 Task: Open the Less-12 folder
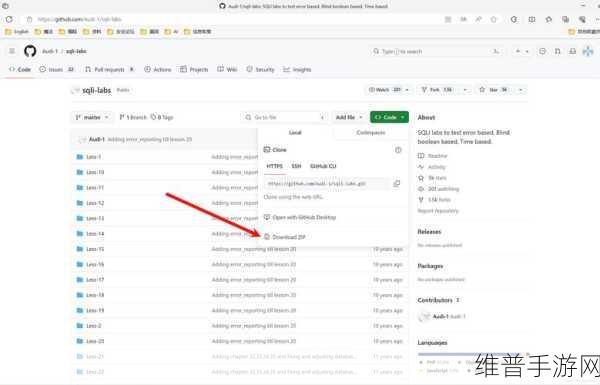(95, 203)
